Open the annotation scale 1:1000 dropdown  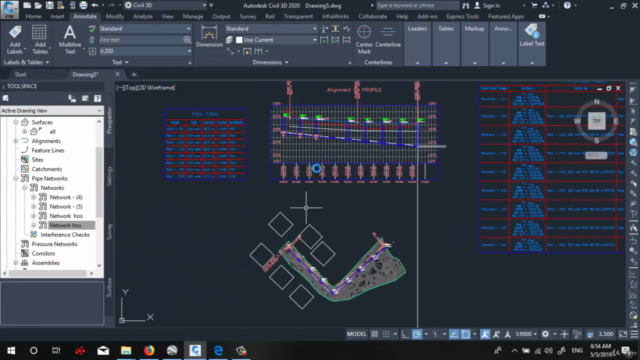tap(525, 334)
